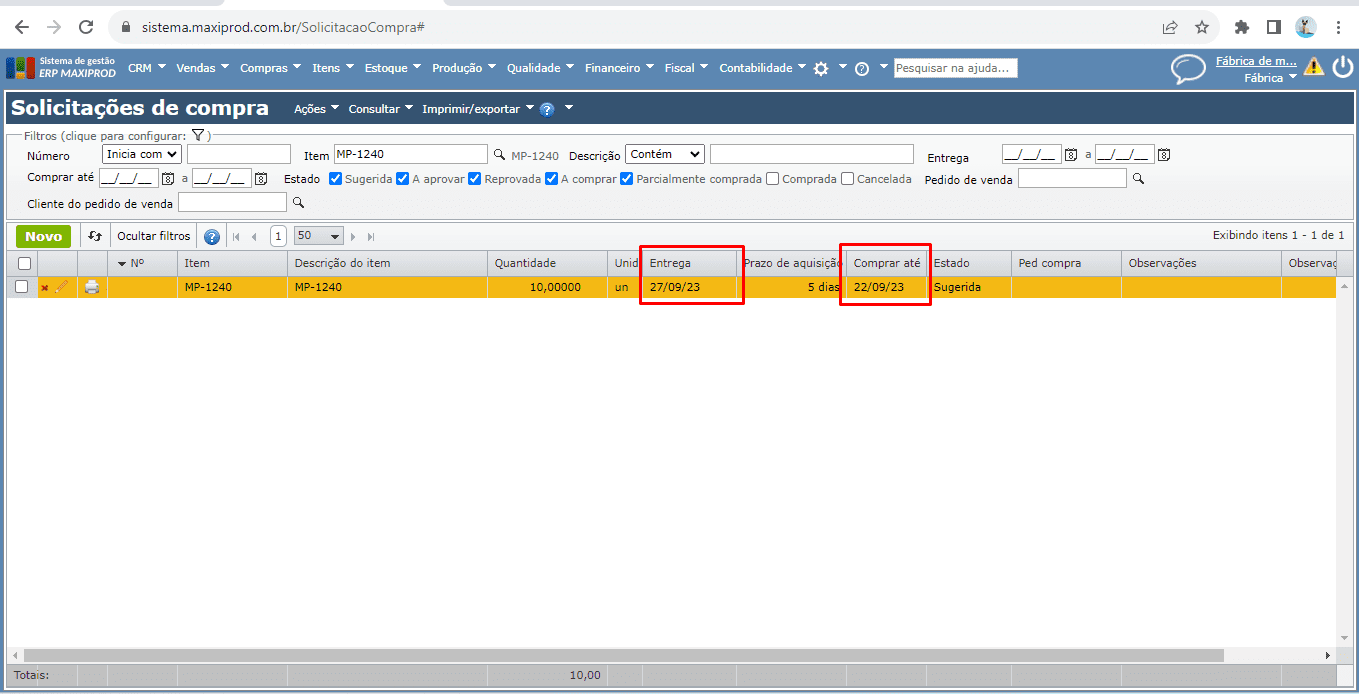Open the chat speech bubble icon
1359x694 pixels.
(x=1188, y=68)
